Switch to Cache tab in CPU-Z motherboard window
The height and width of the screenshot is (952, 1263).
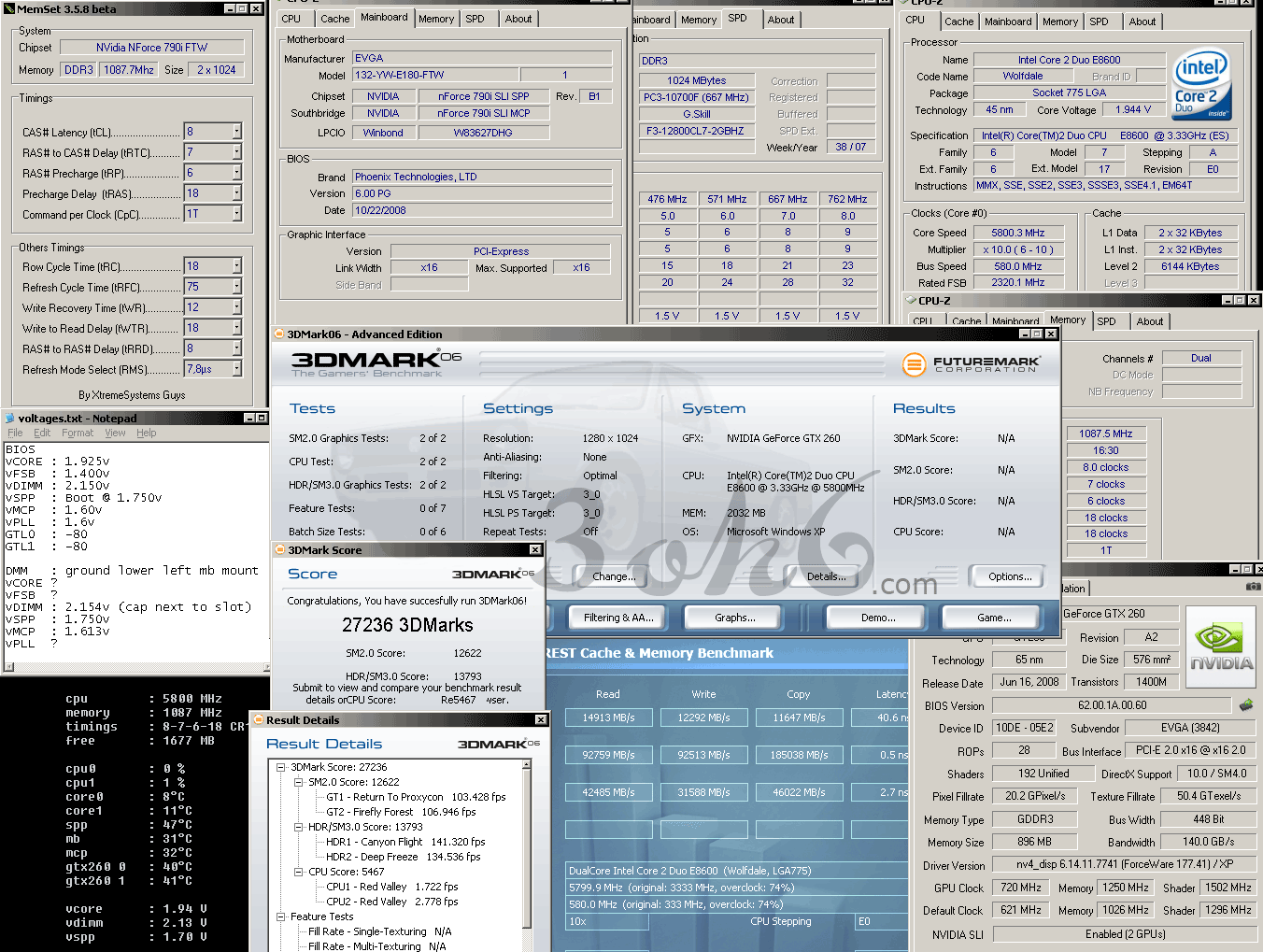(334, 19)
